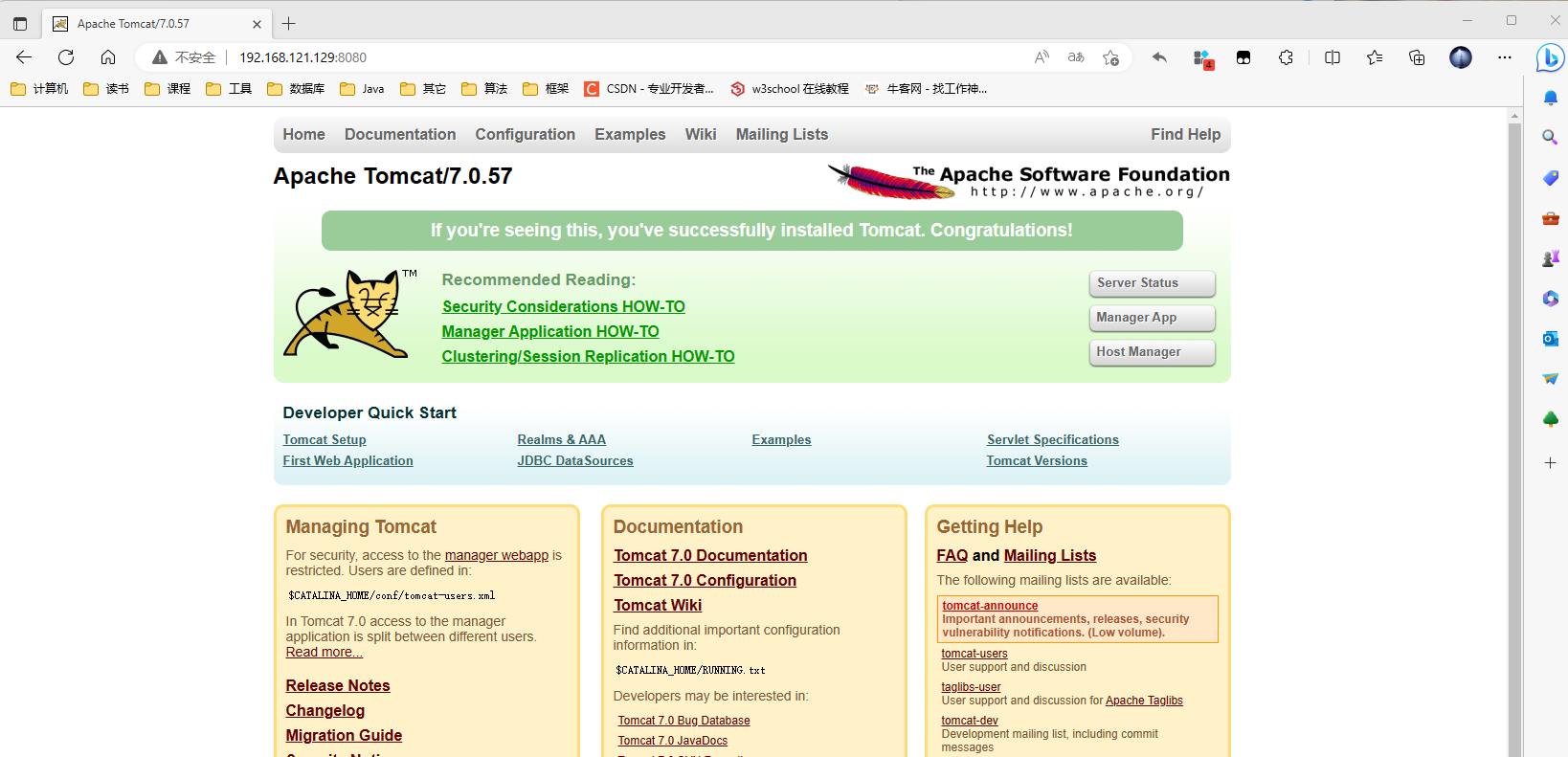Viewport: 1568px width, 757px height.
Task: Select Documentation in Tomcat navigation bar
Action: point(400,135)
